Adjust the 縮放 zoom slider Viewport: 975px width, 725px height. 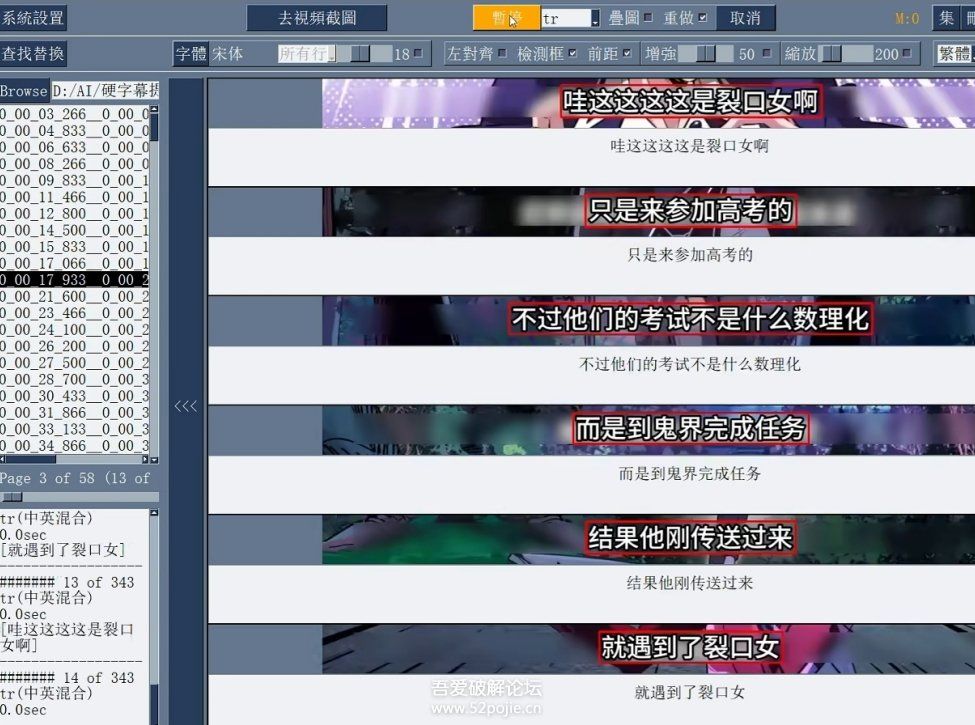click(846, 53)
